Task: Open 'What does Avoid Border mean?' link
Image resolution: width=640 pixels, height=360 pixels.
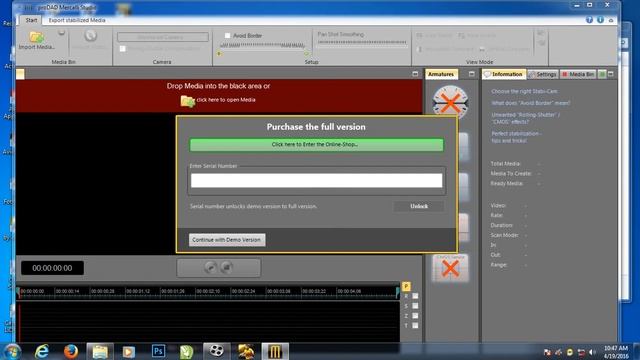Action: pos(531,103)
